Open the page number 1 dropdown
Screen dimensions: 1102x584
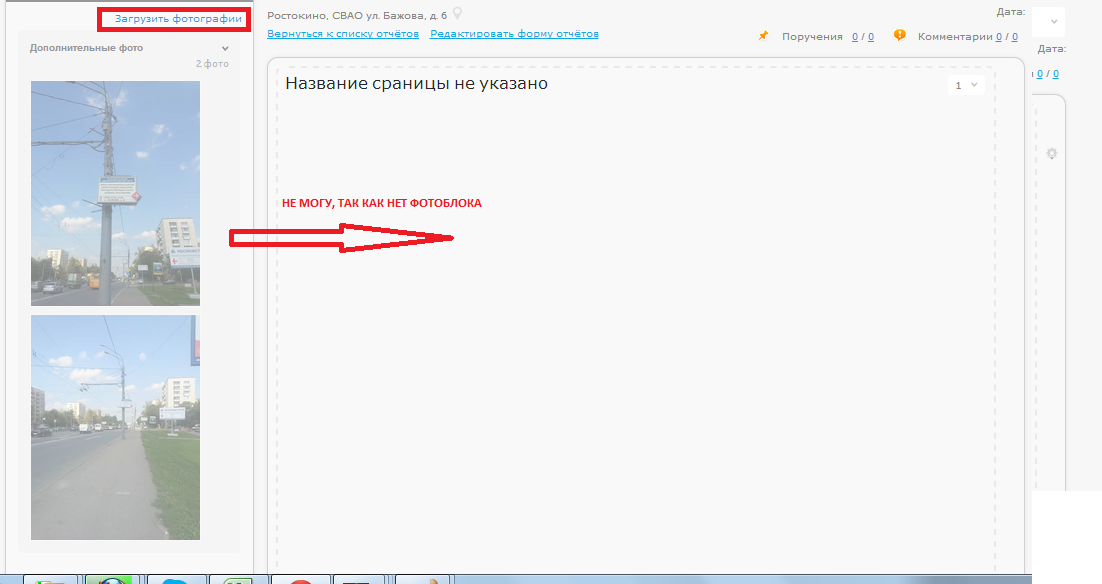pyautogui.click(x=965, y=86)
